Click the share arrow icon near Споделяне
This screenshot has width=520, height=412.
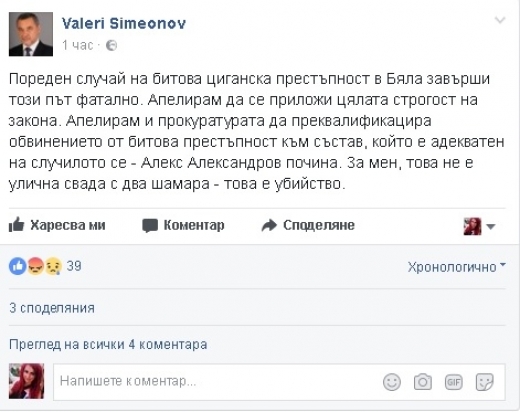[269, 225]
